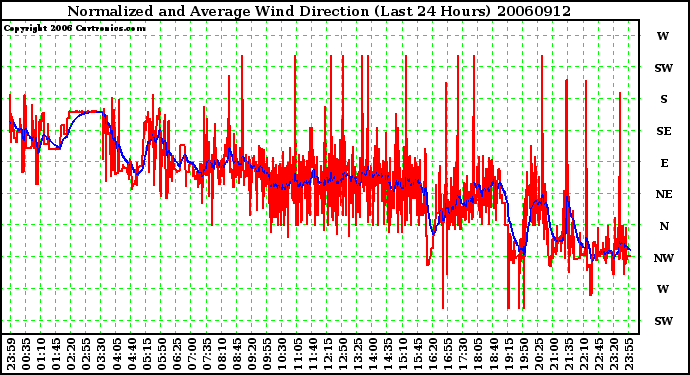Select the '21:35' time label
Viewport: 690px width, 375px height.
pos(569,354)
